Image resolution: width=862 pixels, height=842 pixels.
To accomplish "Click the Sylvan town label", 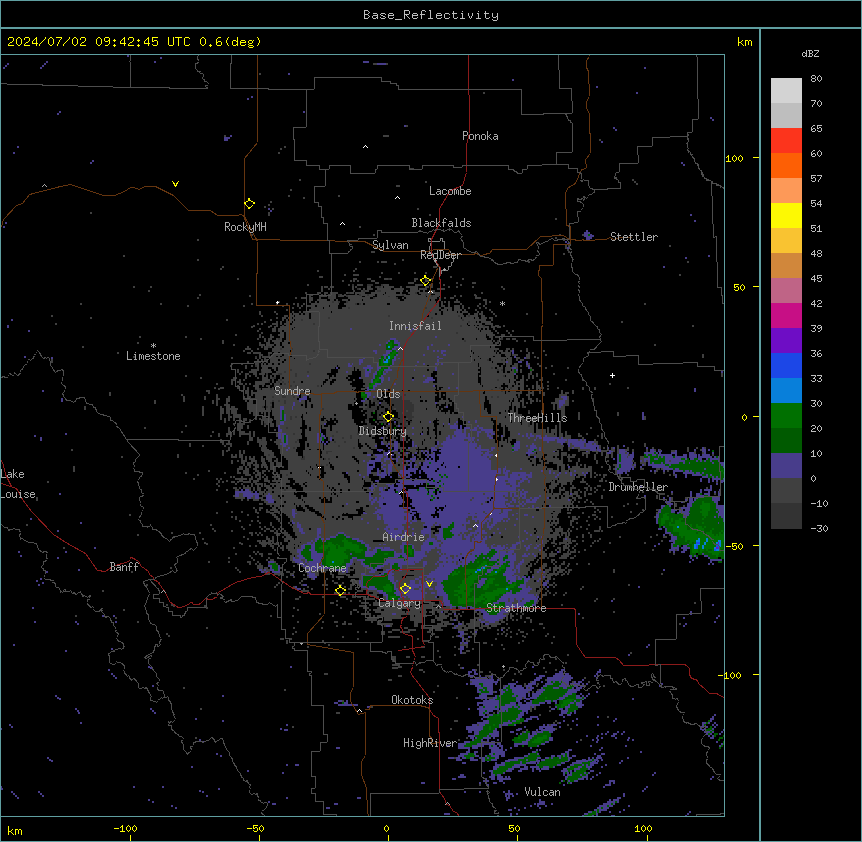I will point(390,245).
